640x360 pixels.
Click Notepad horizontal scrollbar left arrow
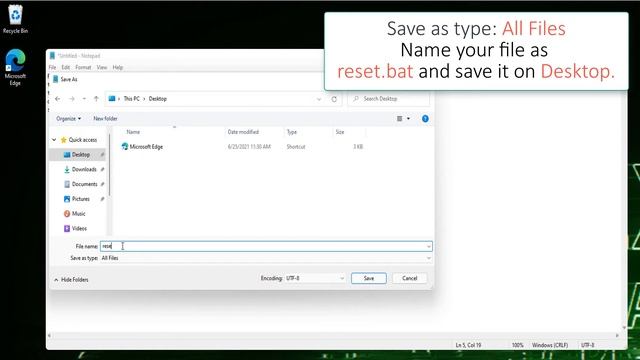(x=49, y=335)
